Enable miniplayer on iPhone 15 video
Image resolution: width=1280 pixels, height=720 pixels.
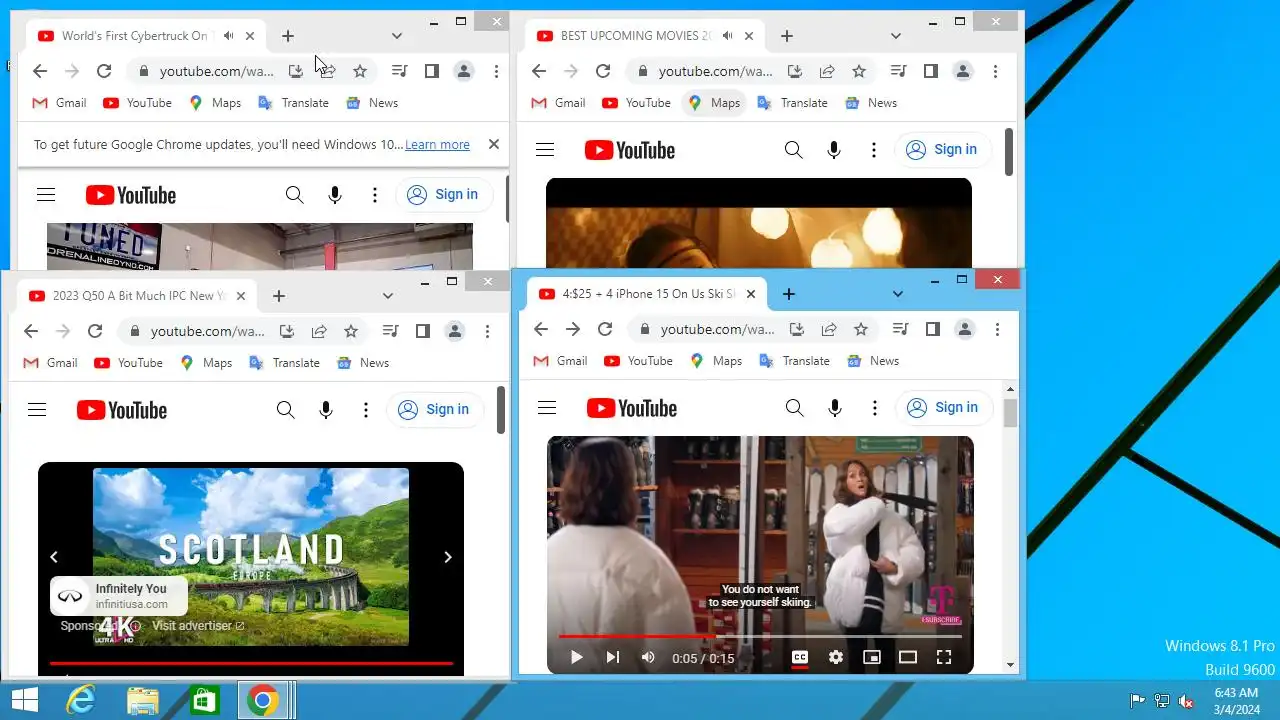tap(872, 657)
